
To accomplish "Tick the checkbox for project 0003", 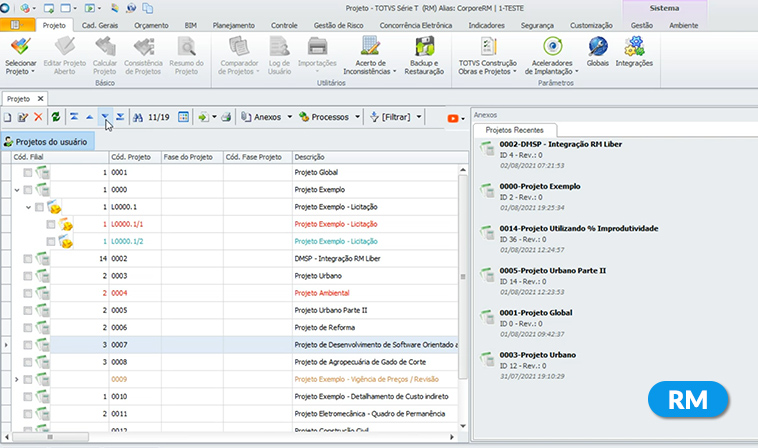I will pyautogui.click(x=29, y=275).
